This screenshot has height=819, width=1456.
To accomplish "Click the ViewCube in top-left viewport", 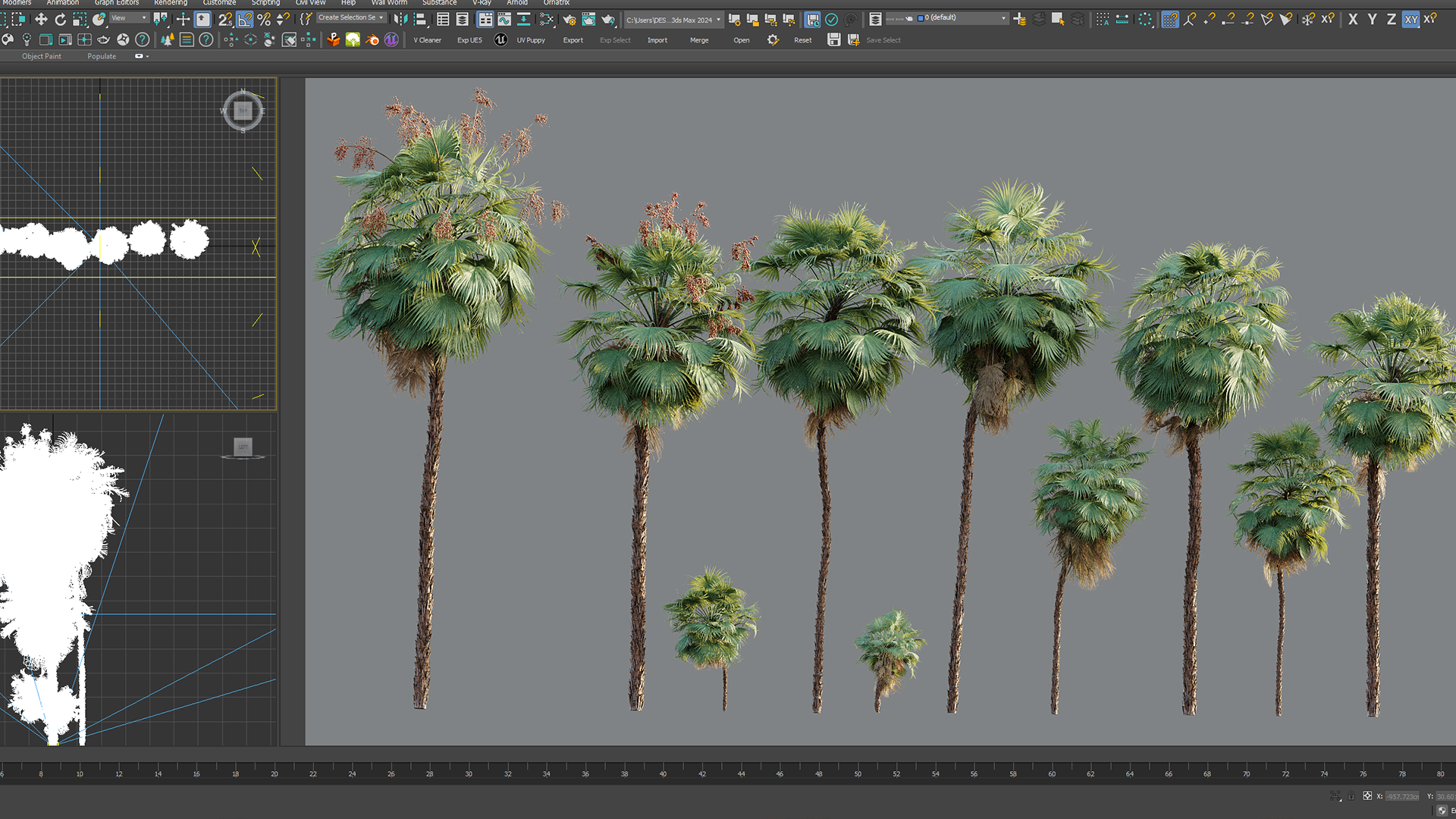I will 243,111.
